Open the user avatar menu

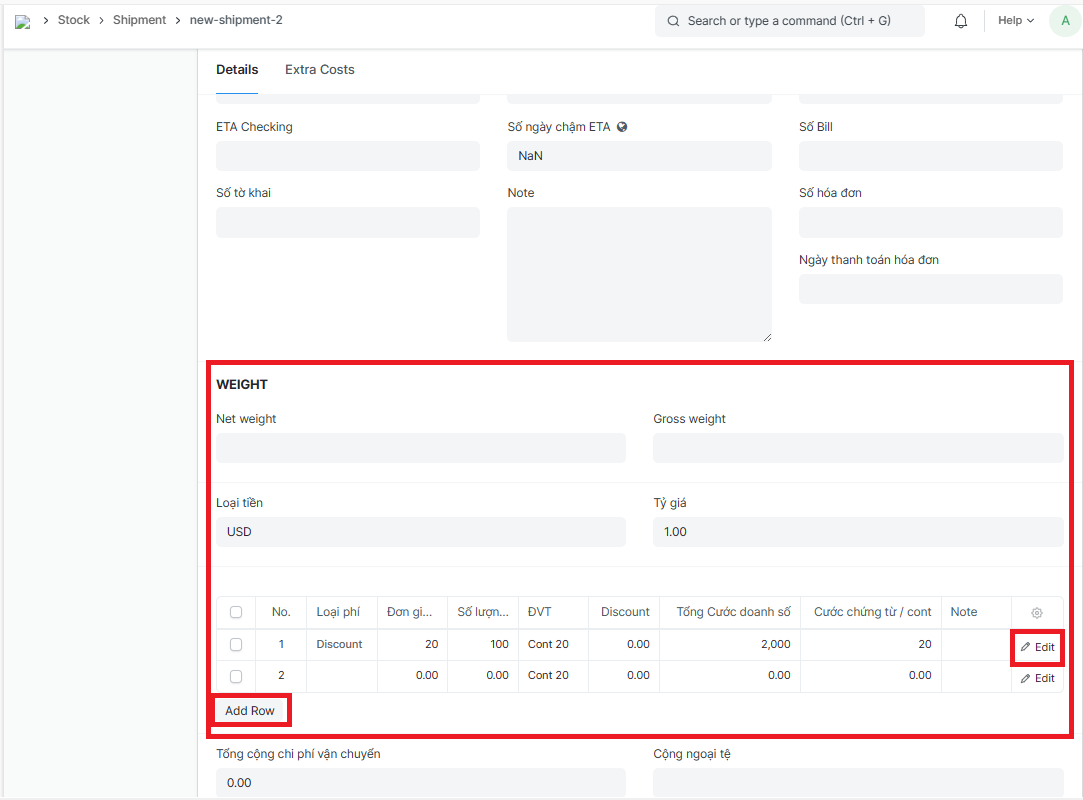(1065, 21)
